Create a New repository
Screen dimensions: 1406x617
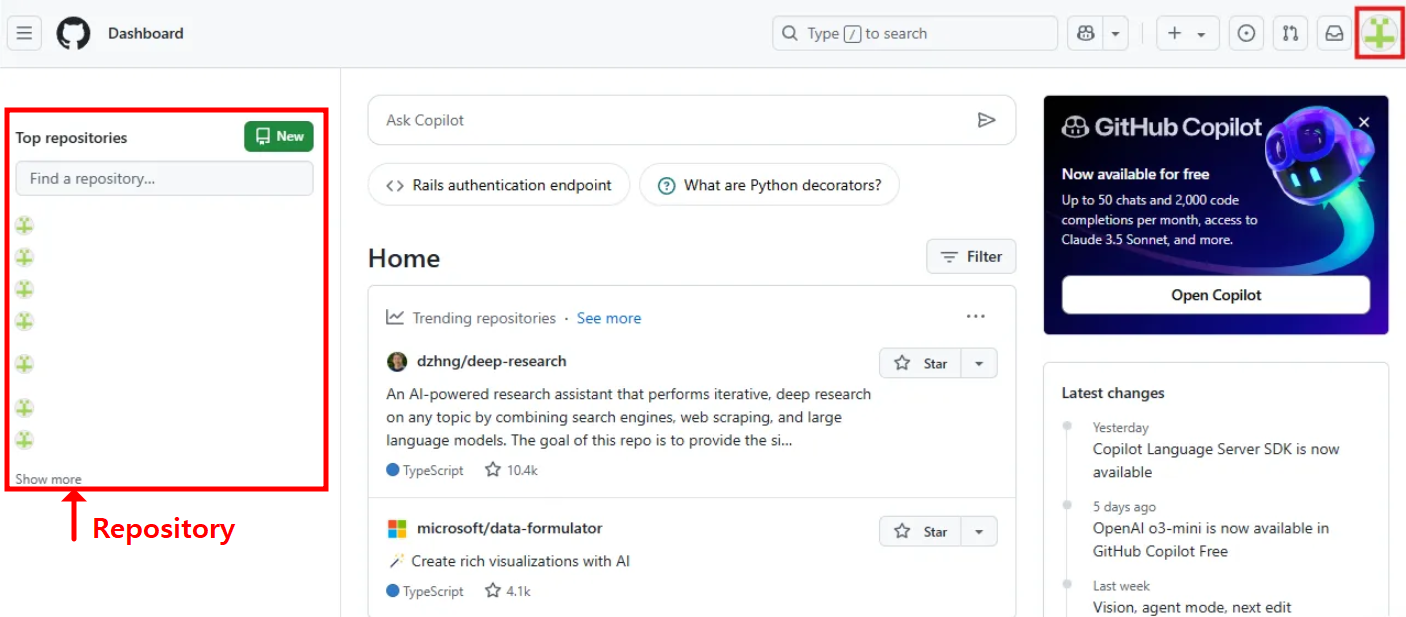click(x=279, y=136)
